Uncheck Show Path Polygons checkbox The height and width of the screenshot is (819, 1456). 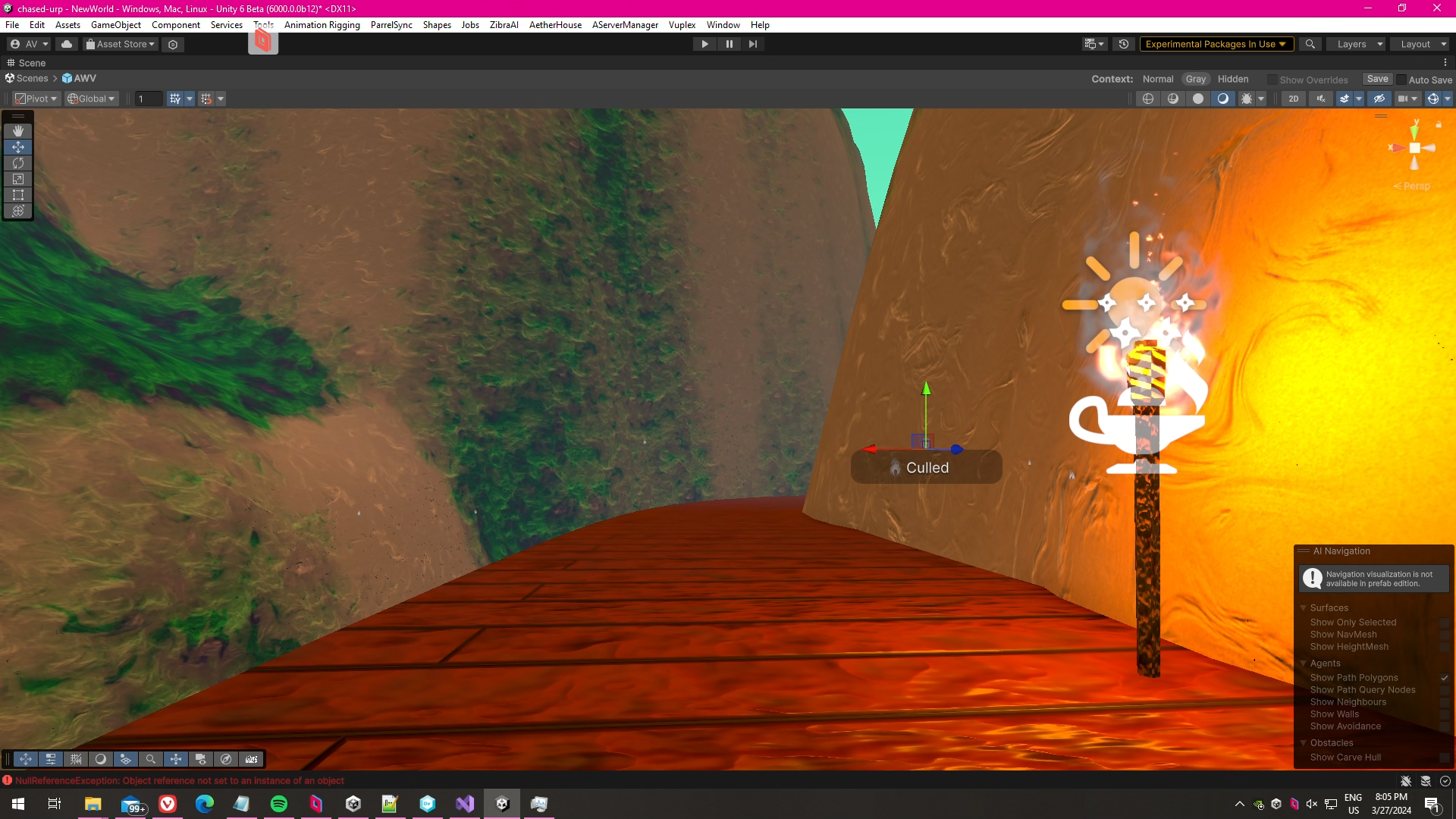[x=1445, y=678]
